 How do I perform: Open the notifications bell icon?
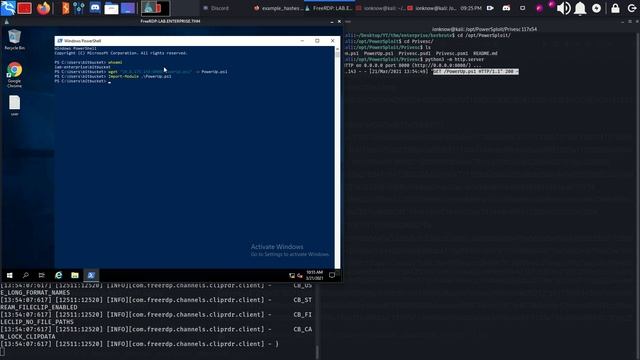pyautogui.click(x=580, y=8)
